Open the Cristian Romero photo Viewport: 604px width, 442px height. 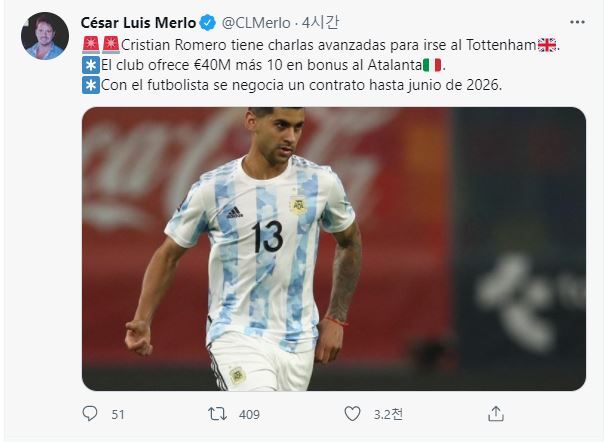(x=334, y=249)
